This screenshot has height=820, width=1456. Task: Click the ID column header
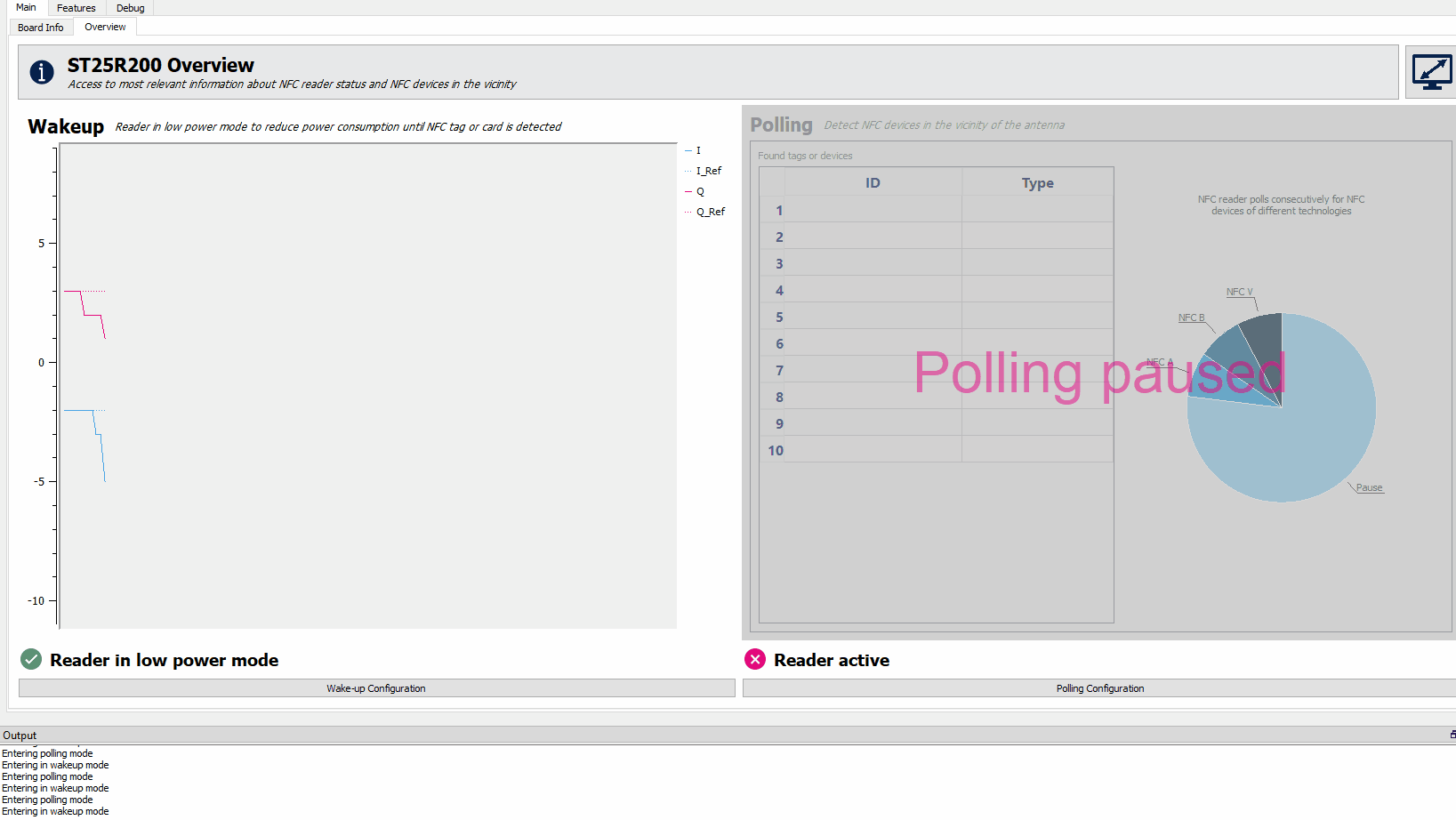(873, 182)
